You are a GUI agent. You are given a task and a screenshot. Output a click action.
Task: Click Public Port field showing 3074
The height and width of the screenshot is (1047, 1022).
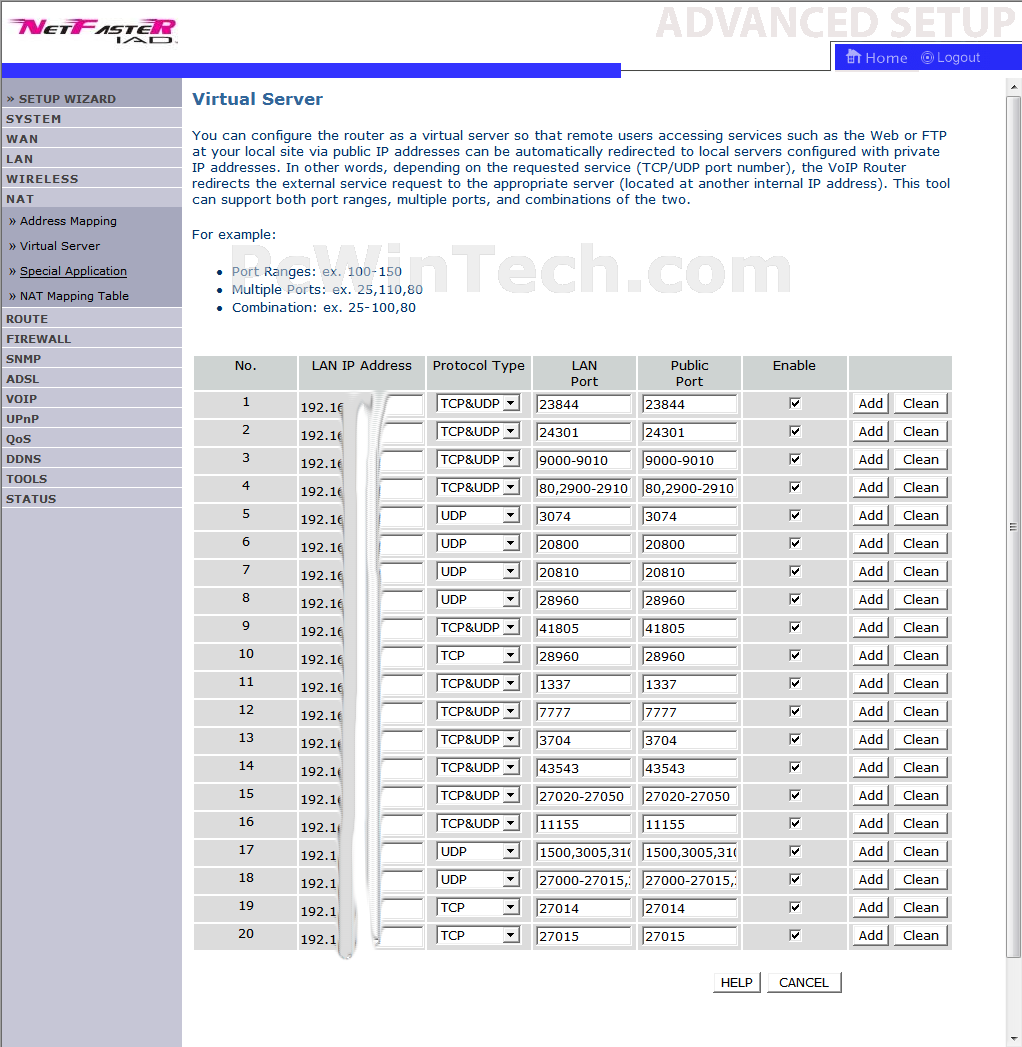(689, 516)
